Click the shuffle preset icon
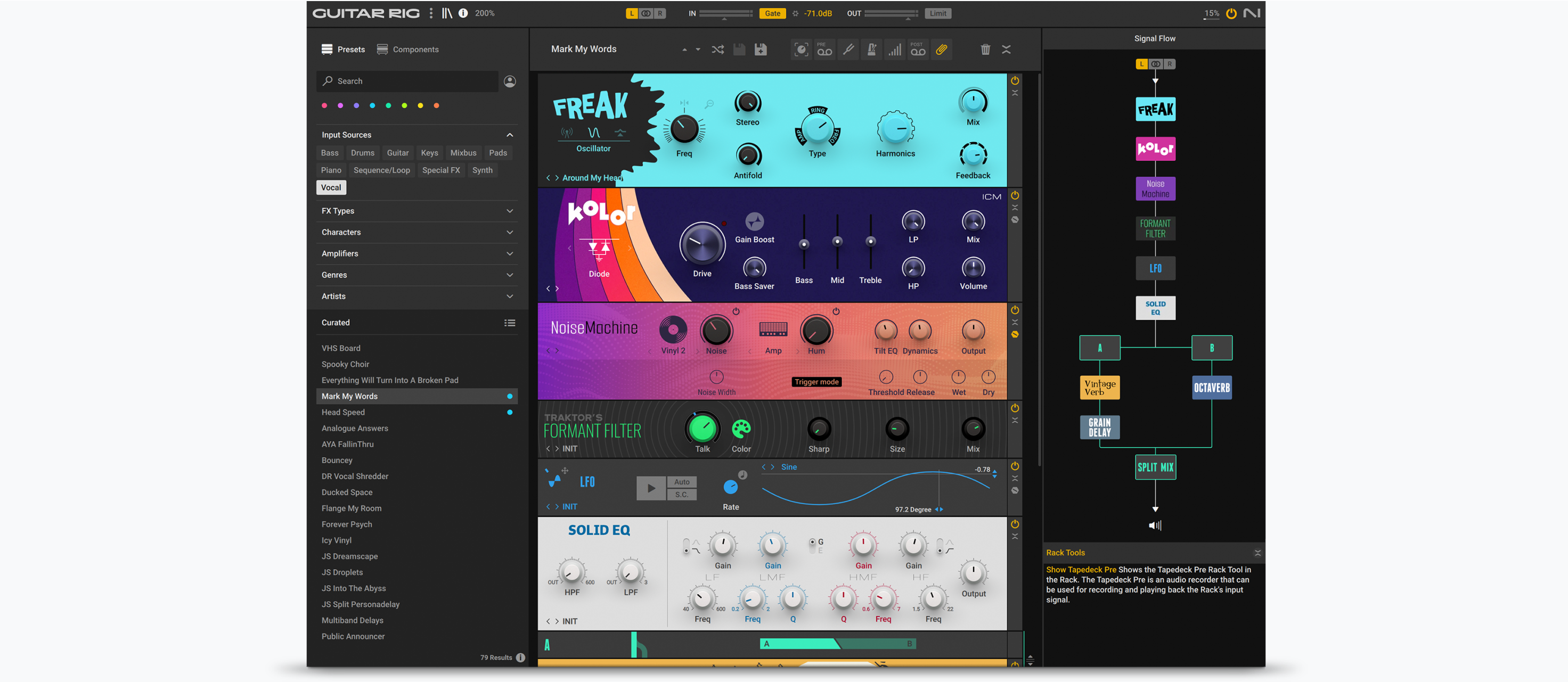Screen dimensions: 1568x682 [717, 50]
